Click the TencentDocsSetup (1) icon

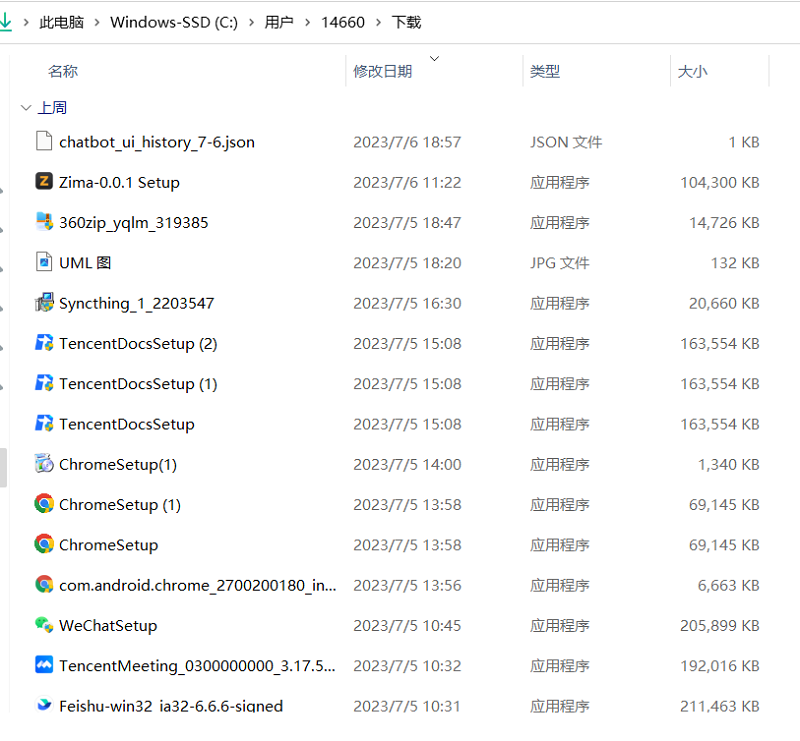(44, 383)
